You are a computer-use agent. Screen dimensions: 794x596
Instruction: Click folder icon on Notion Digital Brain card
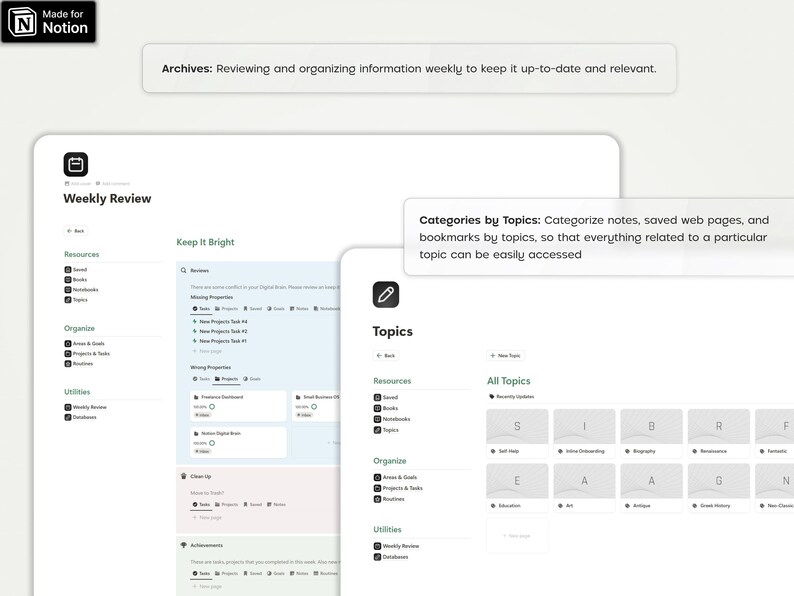pos(196,433)
